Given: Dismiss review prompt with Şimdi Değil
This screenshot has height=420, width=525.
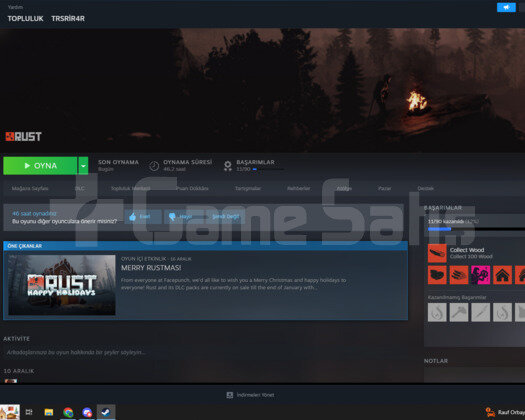Looking at the screenshot, I should point(226,217).
